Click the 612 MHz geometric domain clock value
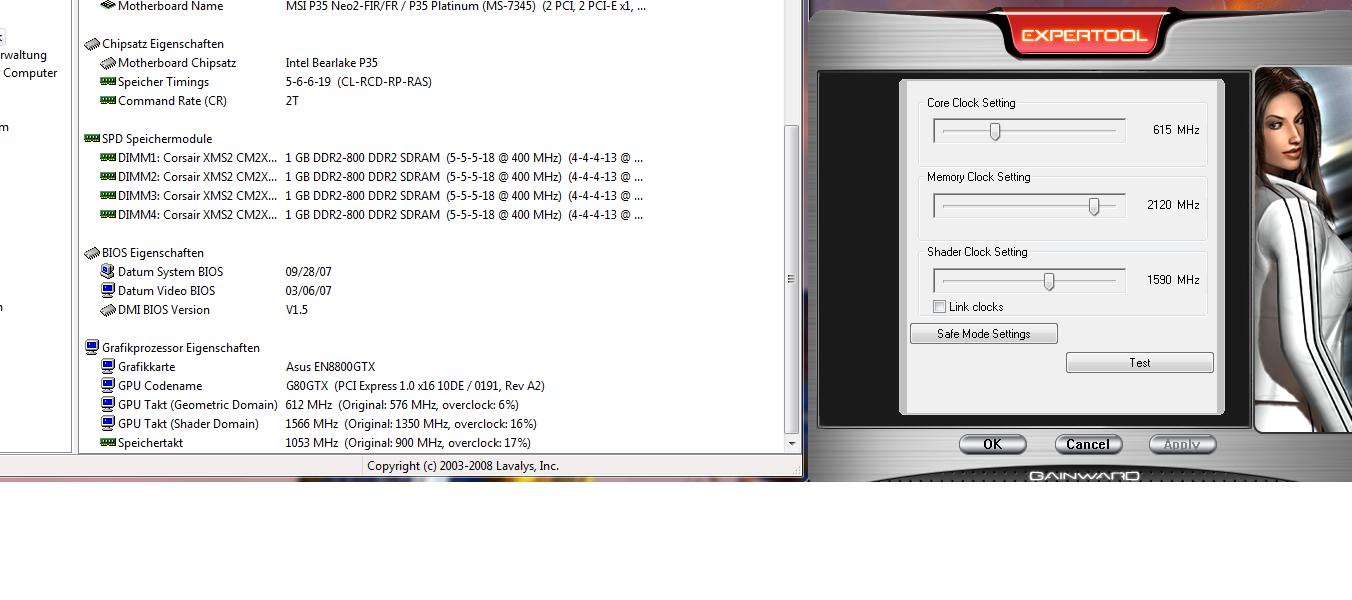This screenshot has width=1352, height=600. [402, 405]
